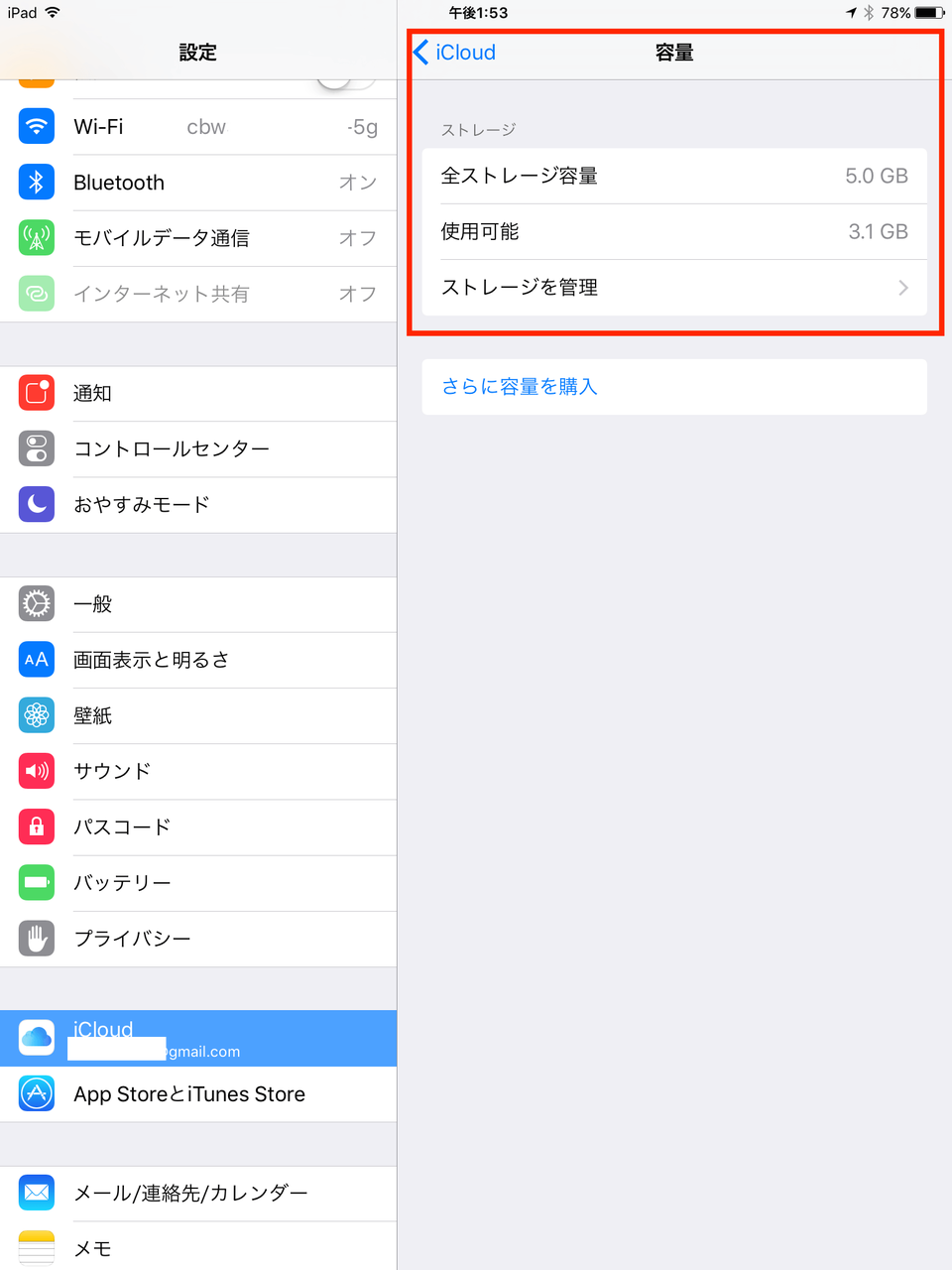Viewport: 952px width, 1270px height.
Task: Open App StoreとiTunes Store settings
Action: coord(198,1094)
